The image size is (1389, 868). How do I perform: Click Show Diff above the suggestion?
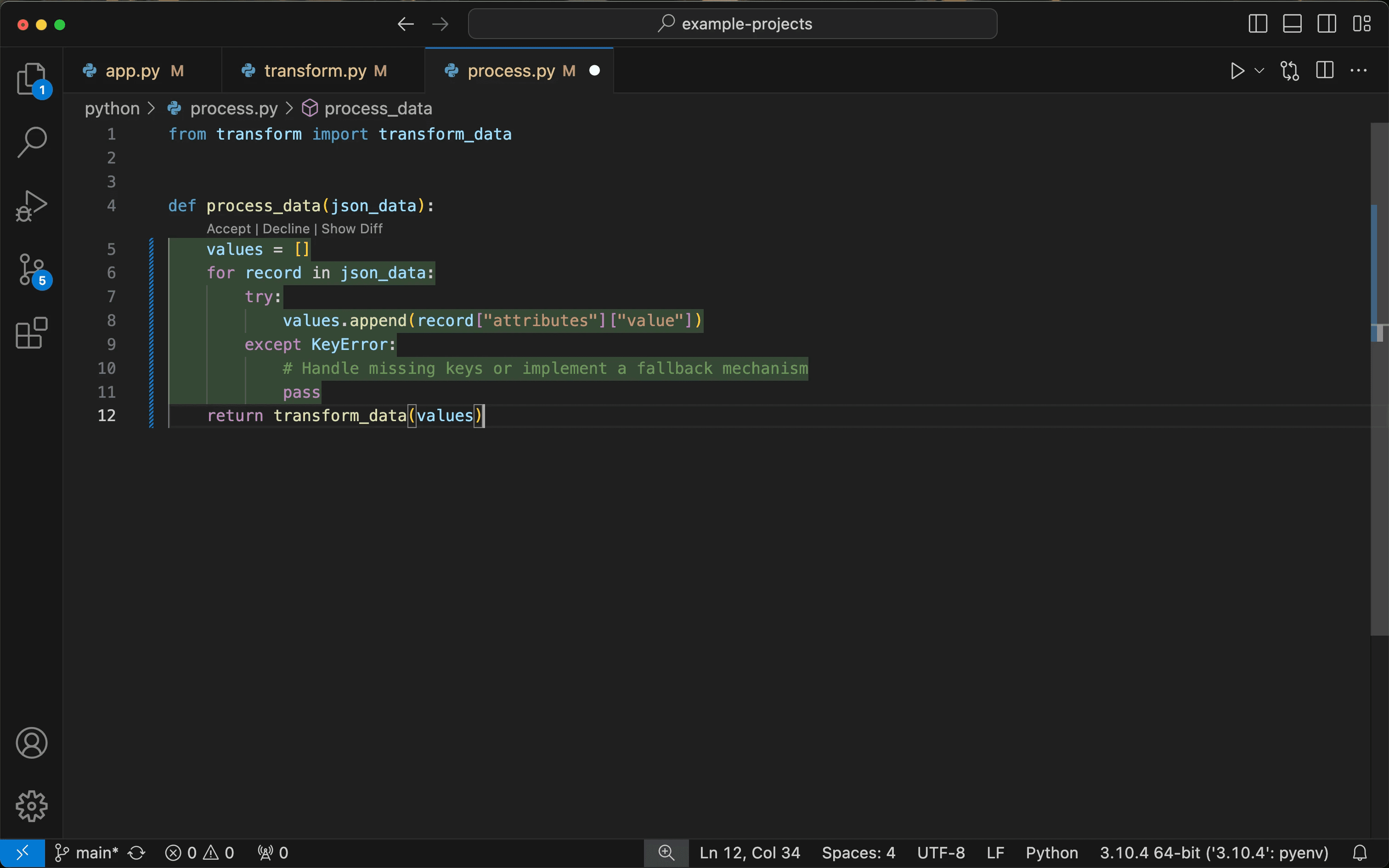[352, 229]
